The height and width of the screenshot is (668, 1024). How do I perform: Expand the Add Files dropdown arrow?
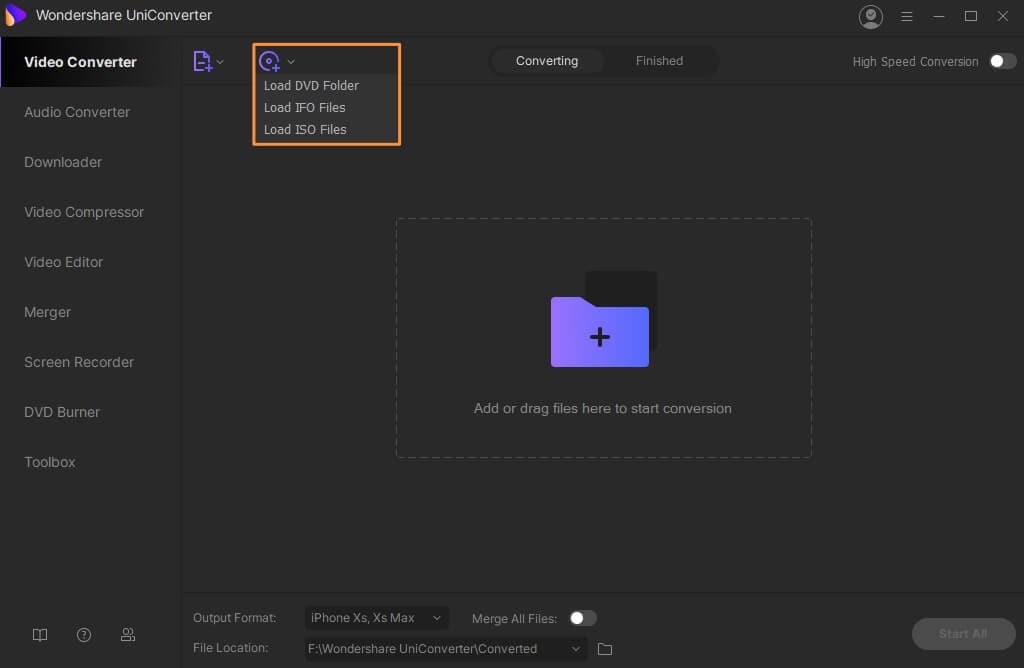[x=220, y=62]
